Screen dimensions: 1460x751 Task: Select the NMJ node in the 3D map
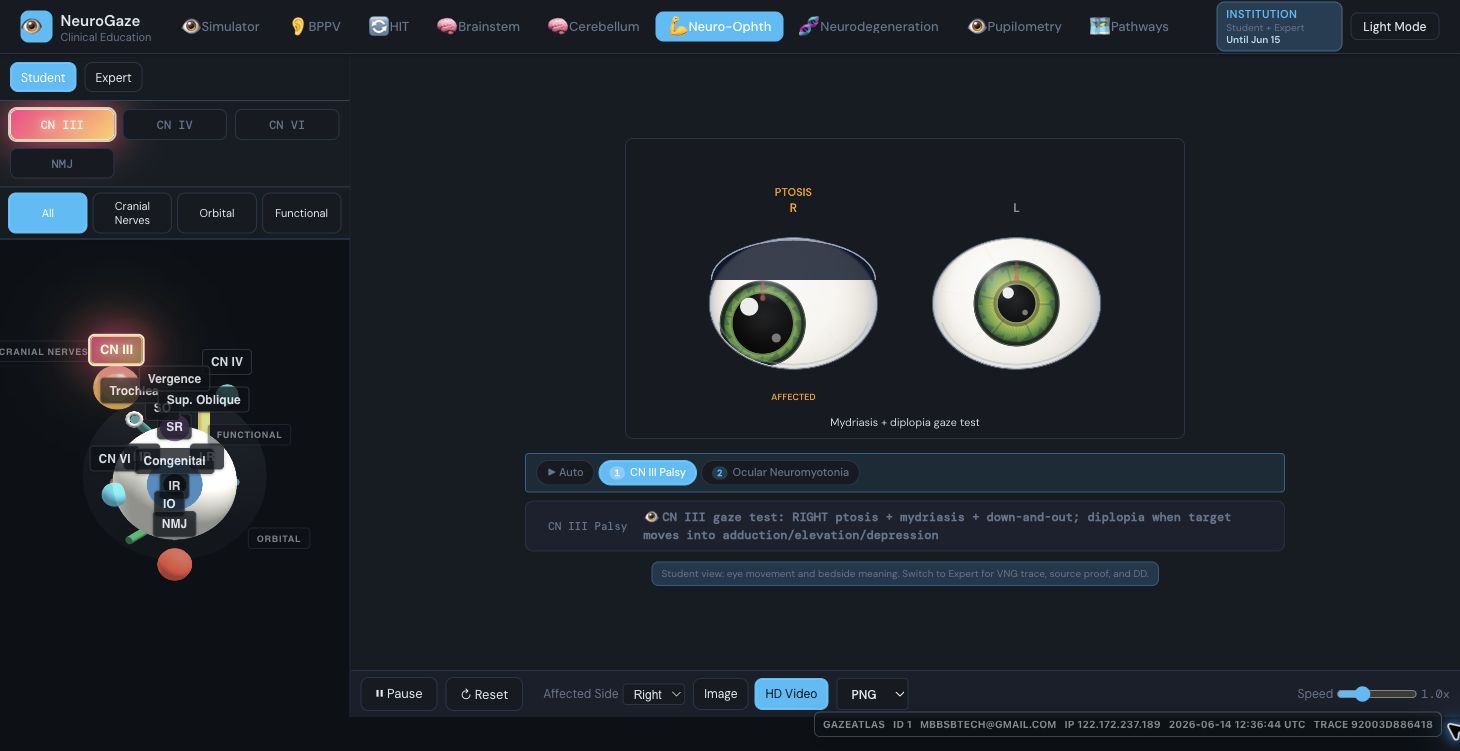click(x=174, y=523)
